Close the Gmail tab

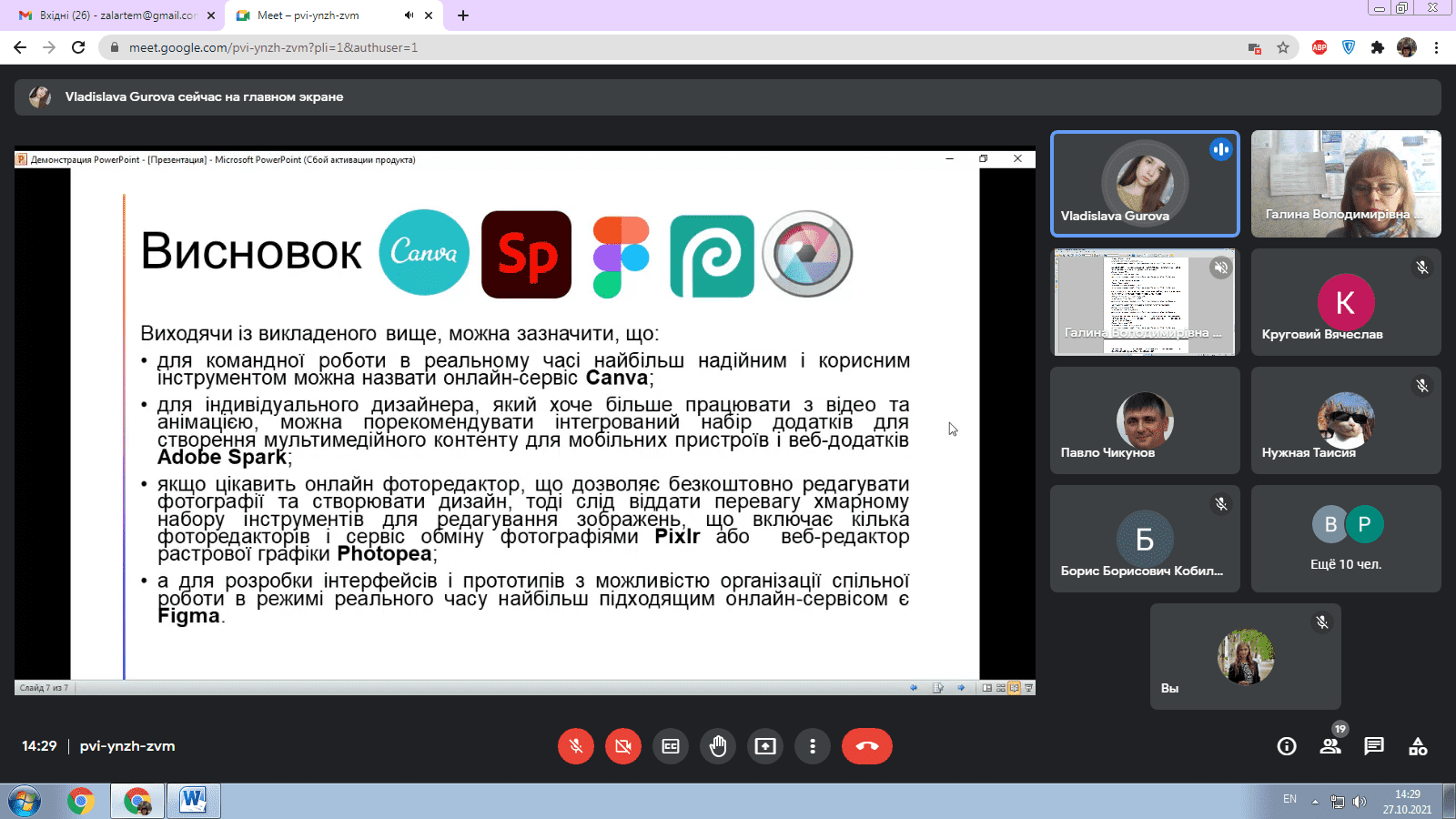[x=211, y=15]
